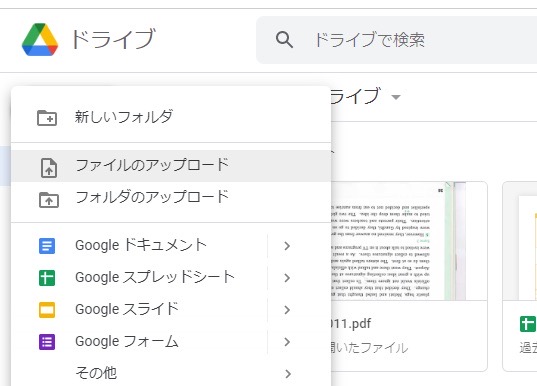This screenshot has height=386, width=537.
Task: Expand the その他 submenu arrow
Action: pos(288,374)
